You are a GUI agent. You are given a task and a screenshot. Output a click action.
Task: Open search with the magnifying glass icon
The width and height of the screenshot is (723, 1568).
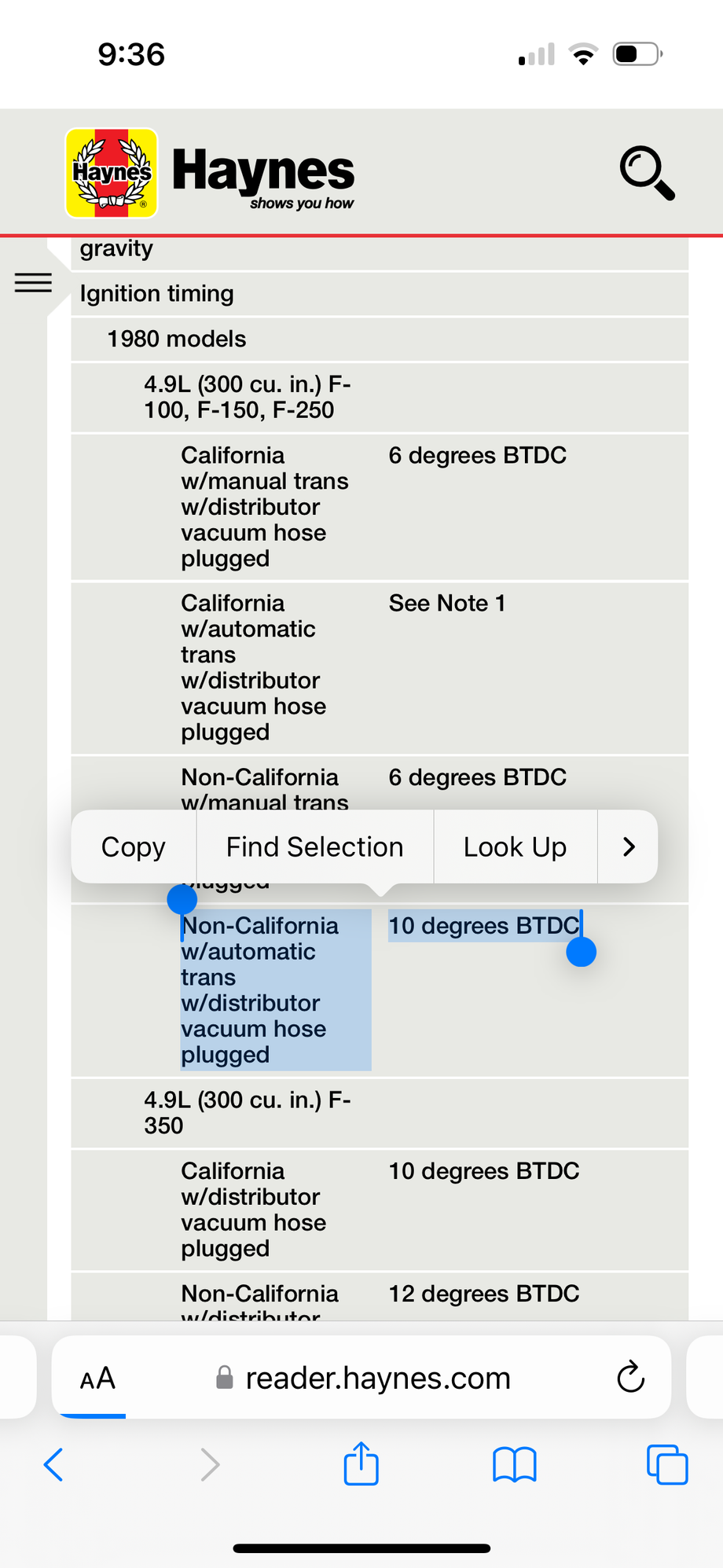tap(646, 173)
